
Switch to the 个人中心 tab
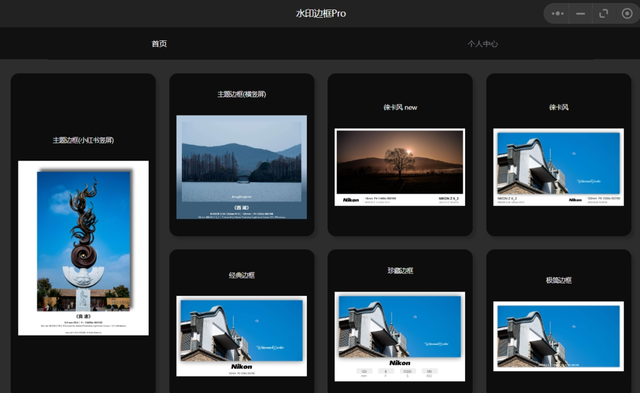coord(482,44)
